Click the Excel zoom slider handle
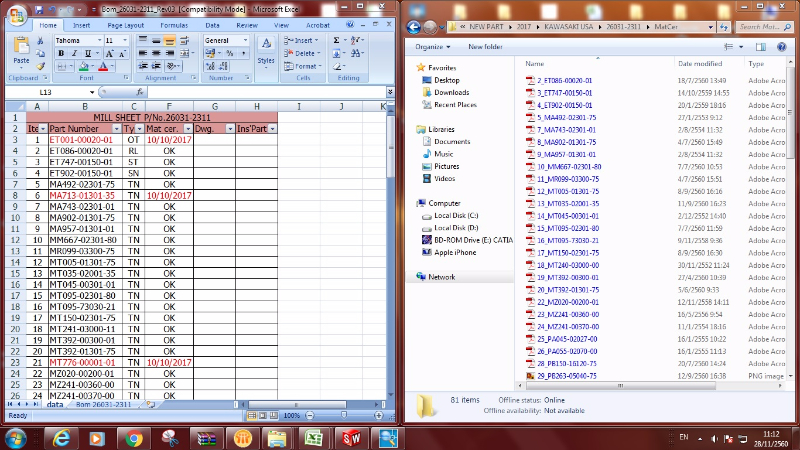Viewport: 800px width, 450px height. [x=341, y=415]
